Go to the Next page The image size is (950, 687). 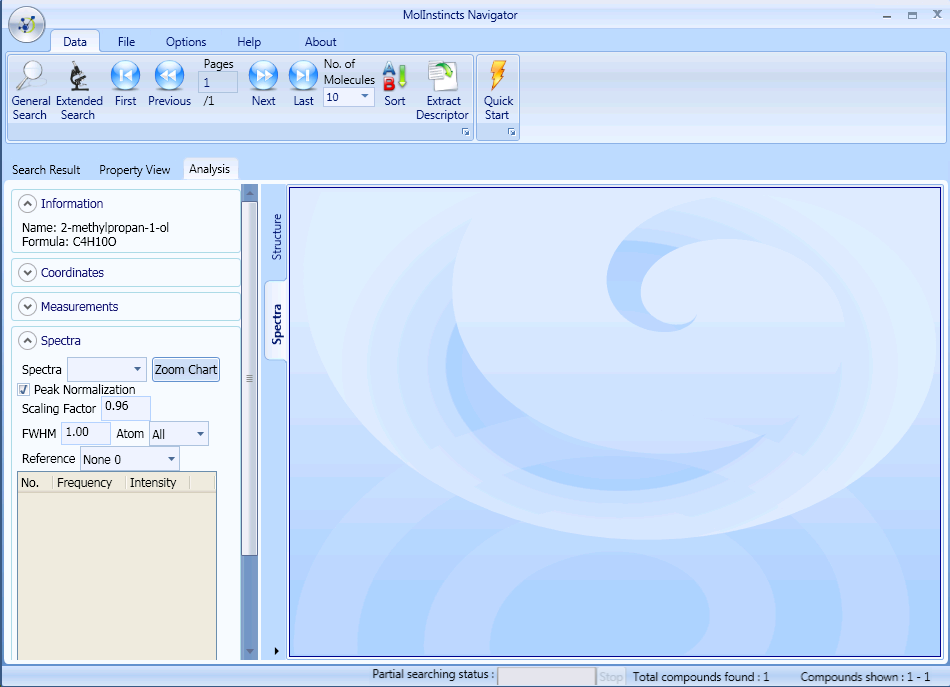click(264, 84)
